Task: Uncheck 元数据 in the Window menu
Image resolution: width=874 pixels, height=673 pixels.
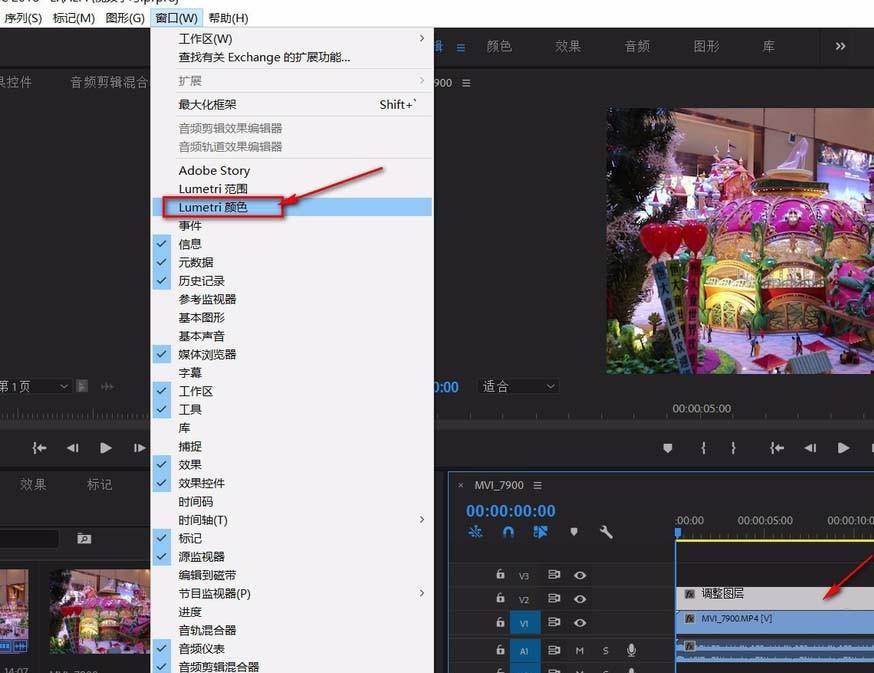Action: pos(196,262)
